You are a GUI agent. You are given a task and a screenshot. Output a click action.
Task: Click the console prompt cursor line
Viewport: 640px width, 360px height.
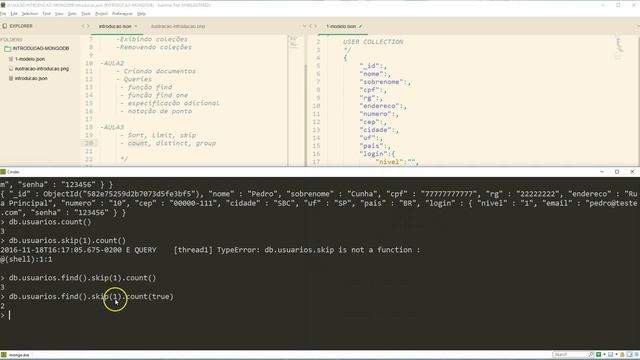pyautogui.click(x=5, y=315)
